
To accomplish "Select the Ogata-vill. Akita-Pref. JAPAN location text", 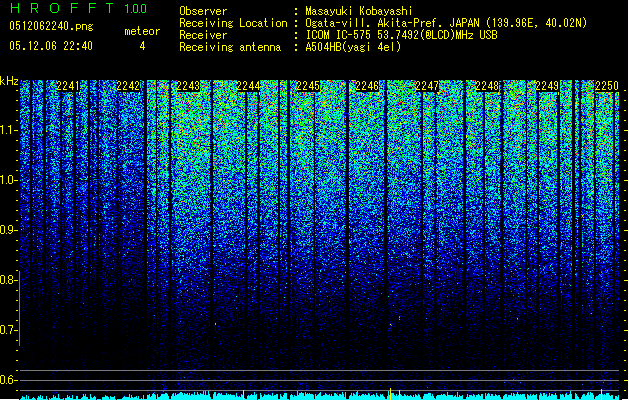I will click(446, 23).
